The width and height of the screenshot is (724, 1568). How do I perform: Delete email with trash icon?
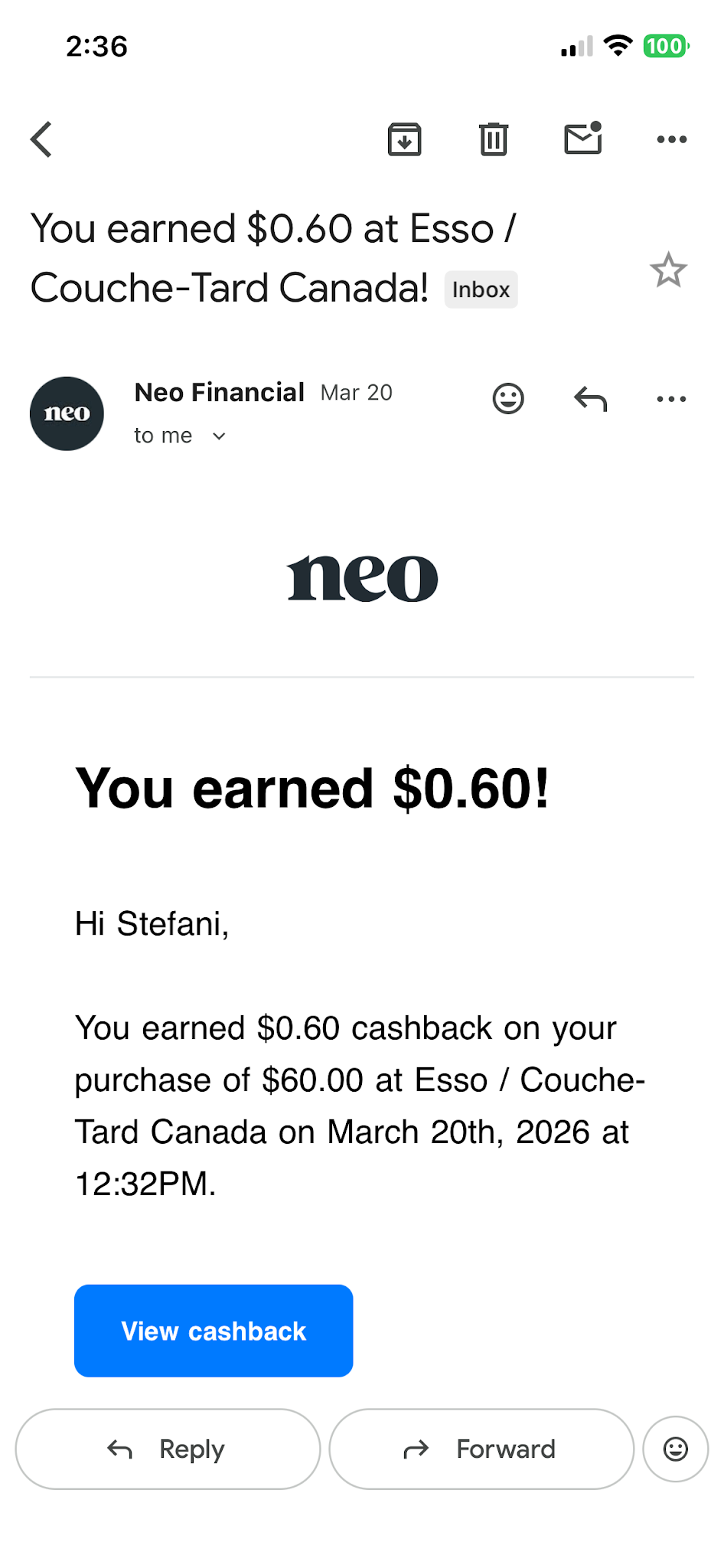(x=494, y=139)
